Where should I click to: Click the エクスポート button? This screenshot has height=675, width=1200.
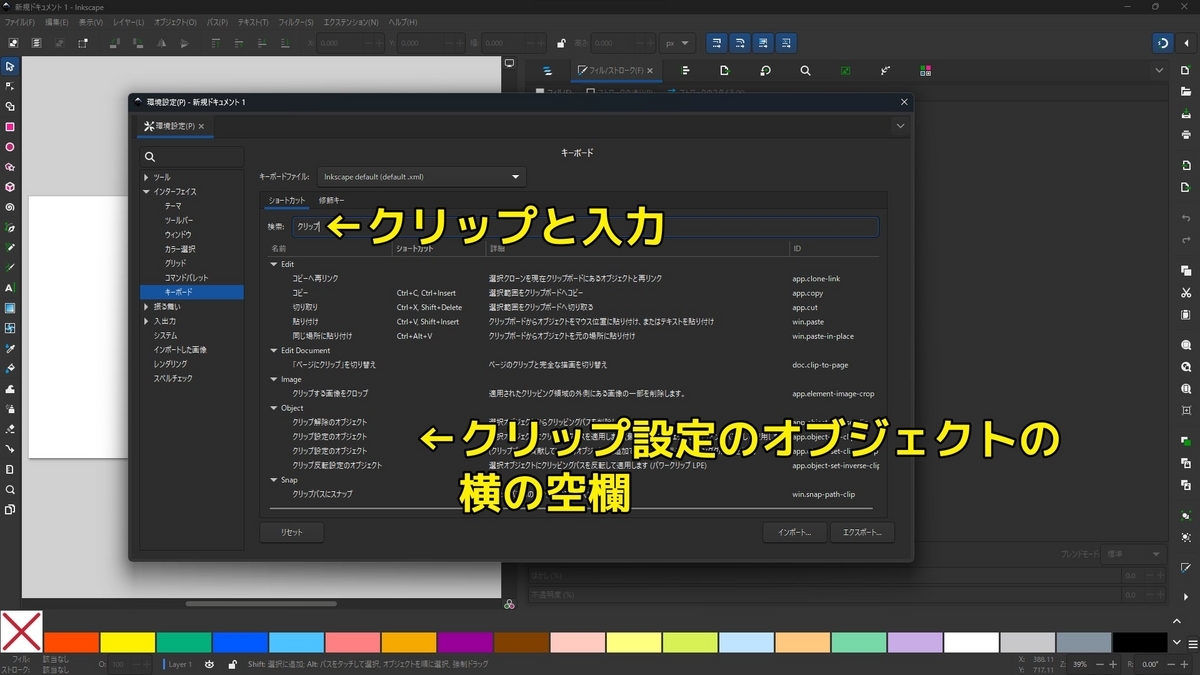click(x=861, y=532)
